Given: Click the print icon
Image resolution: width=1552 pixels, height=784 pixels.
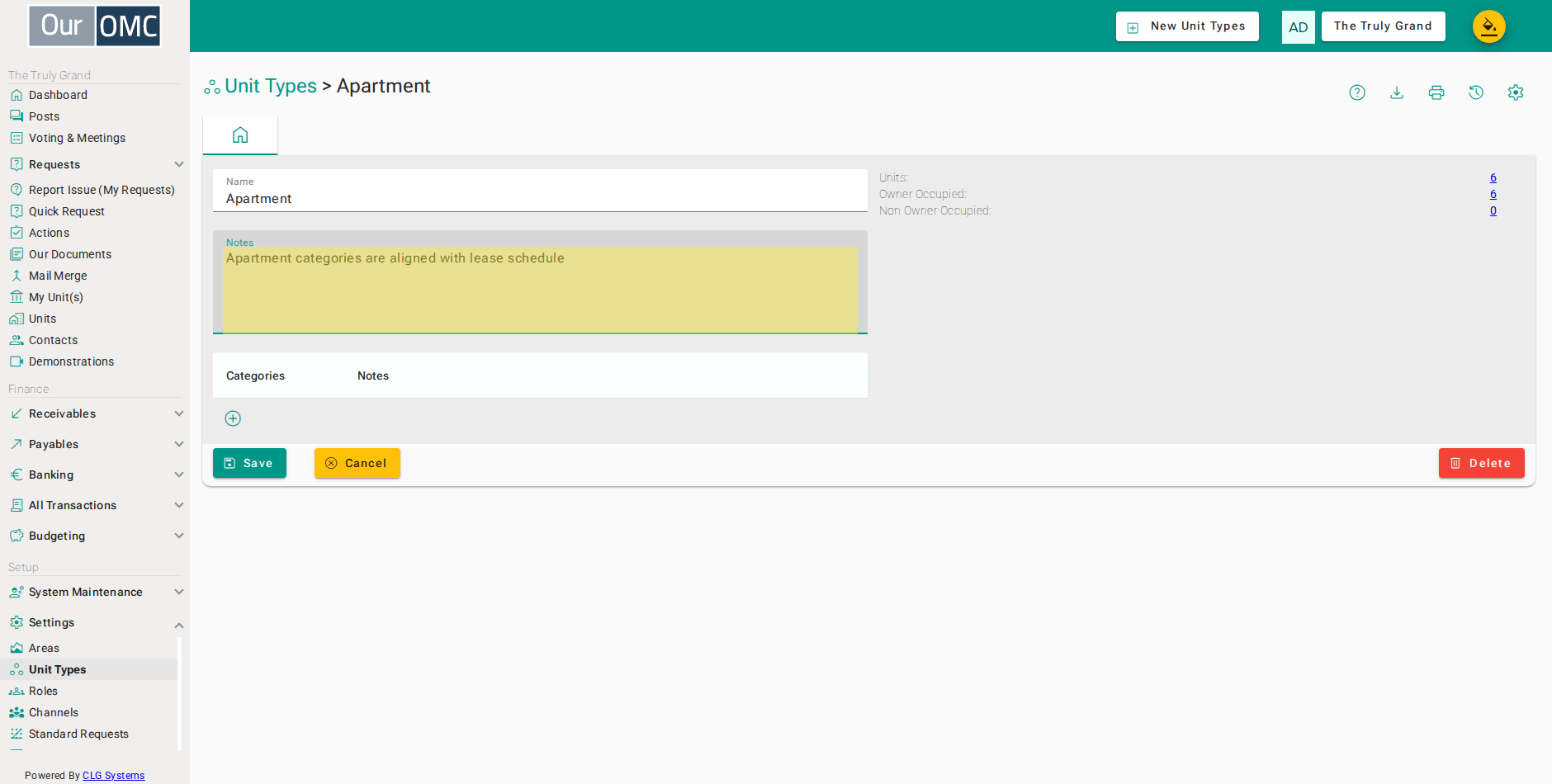Looking at the screenshot, I should (x=1436, y=92).
